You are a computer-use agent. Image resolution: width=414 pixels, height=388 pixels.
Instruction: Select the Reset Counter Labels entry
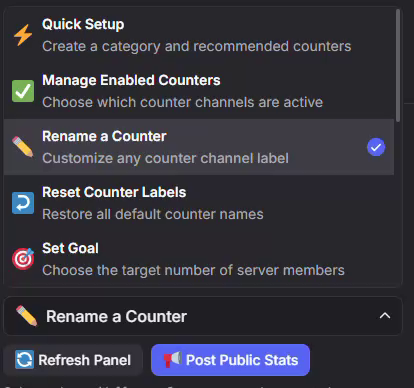pyautogui.click(x=199, y=203)
